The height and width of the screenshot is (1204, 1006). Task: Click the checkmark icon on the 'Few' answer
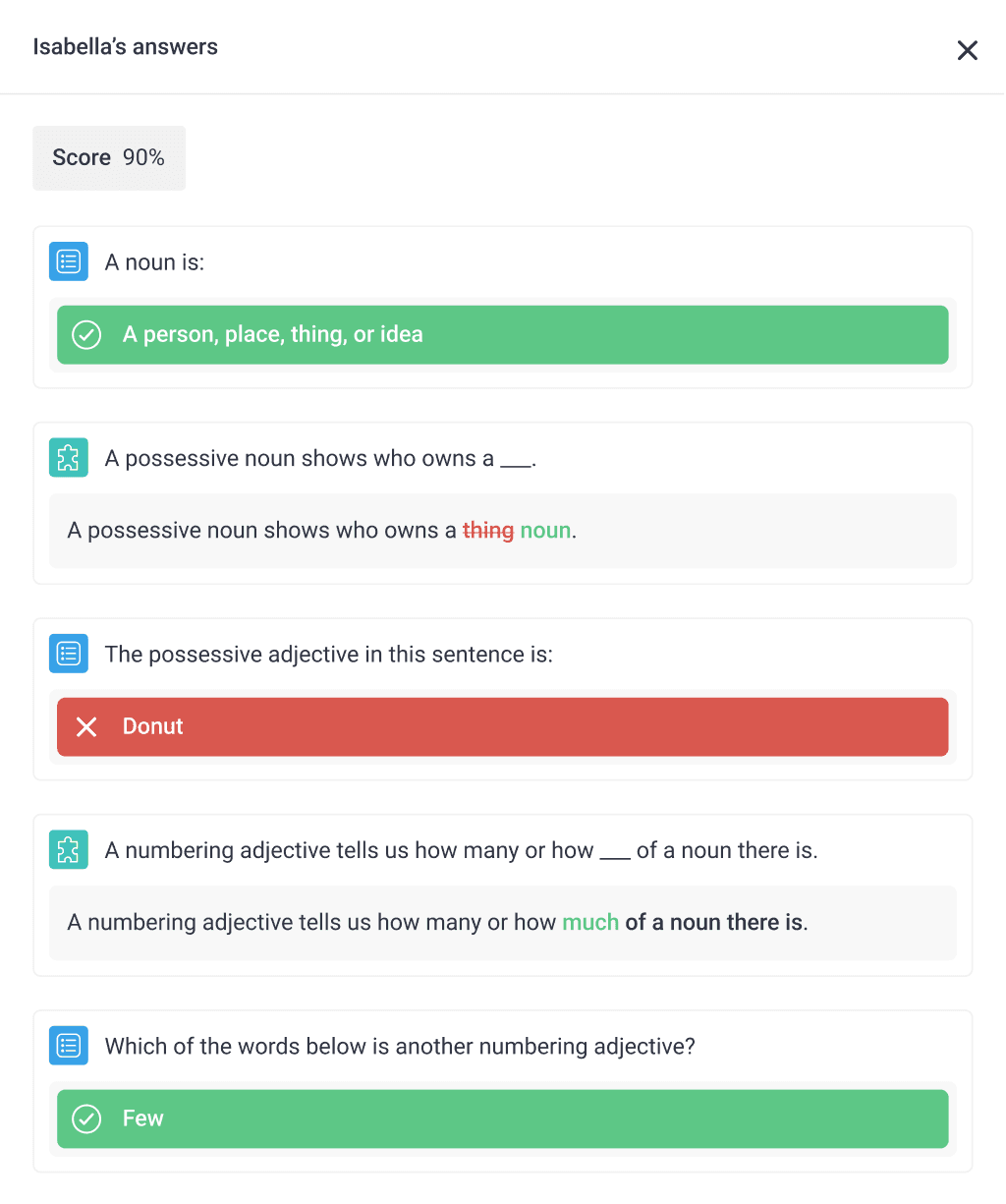coord(86,1118)
